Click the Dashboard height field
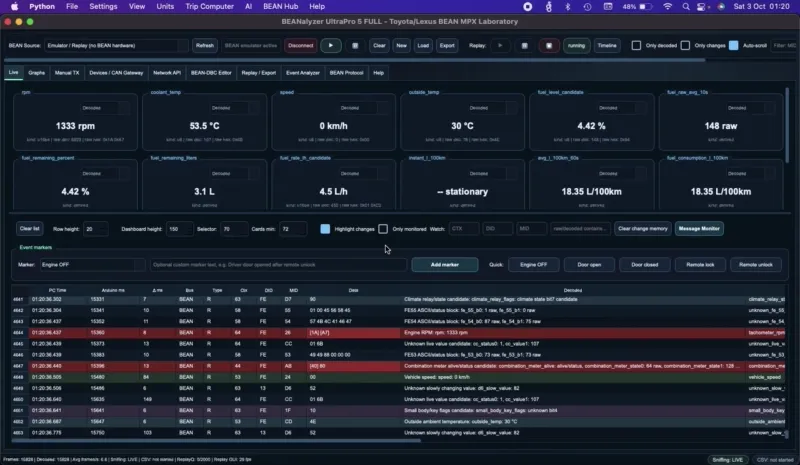Image resolution: width=800 pixels, height=465 pixels. tap(180, 229)
